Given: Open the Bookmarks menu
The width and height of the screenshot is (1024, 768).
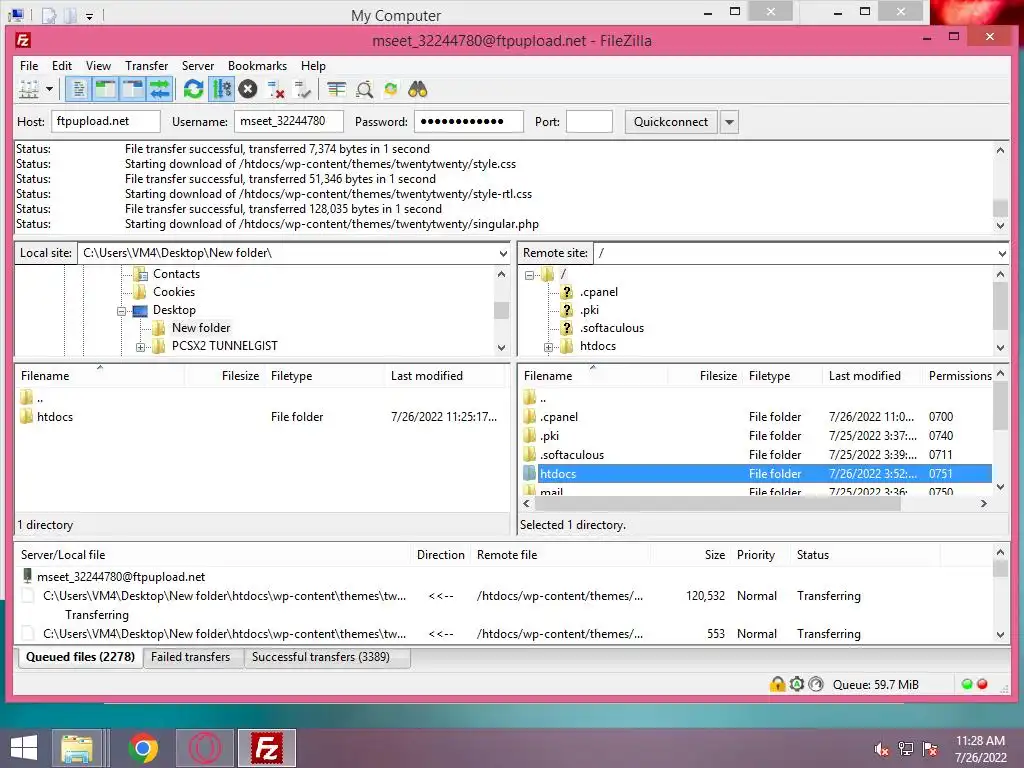Looking at the screenshot, I should click(257, 66).
